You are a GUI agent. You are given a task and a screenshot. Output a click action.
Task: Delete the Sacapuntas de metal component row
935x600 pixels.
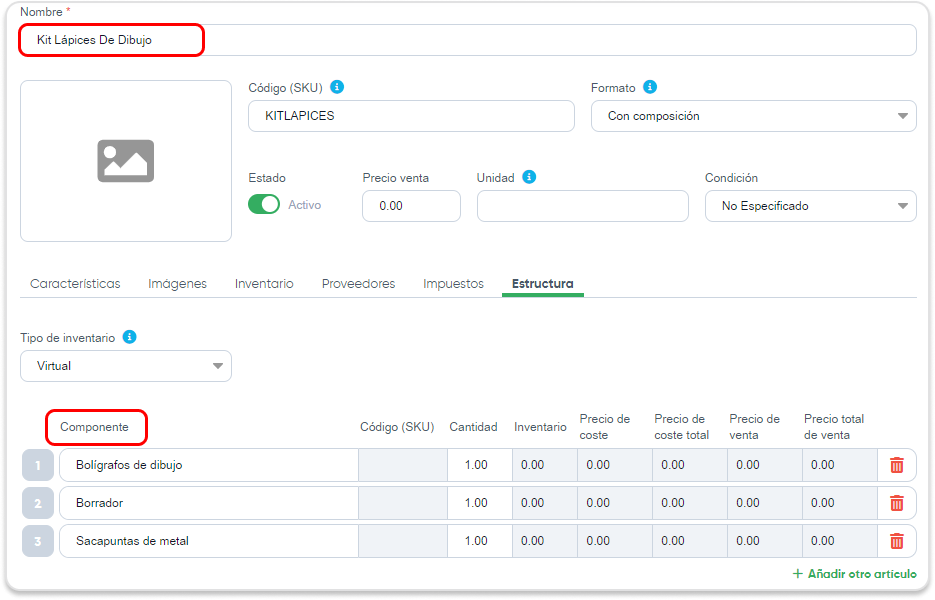coord(897,541)
